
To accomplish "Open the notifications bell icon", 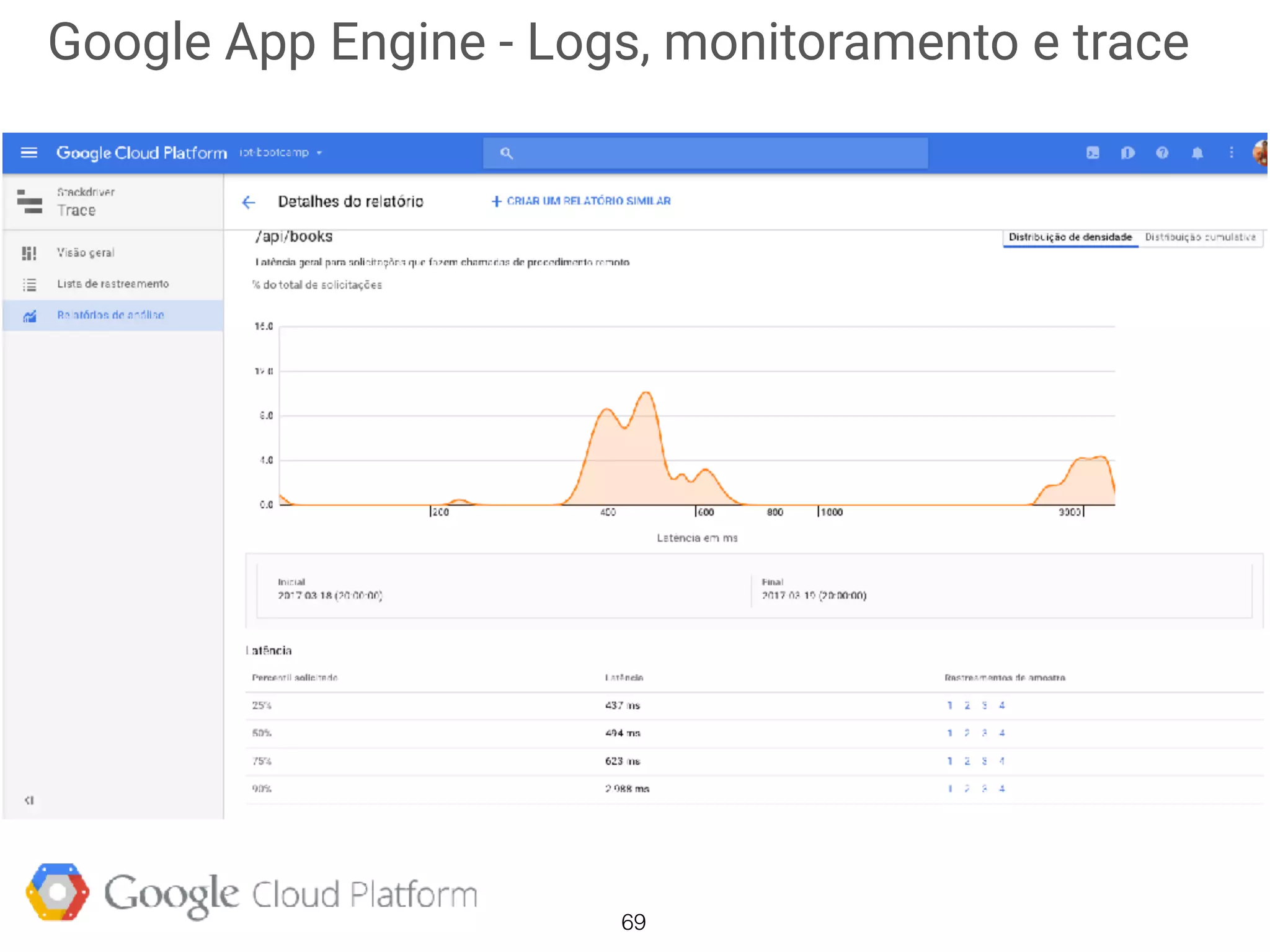I will pos(1197,152).
